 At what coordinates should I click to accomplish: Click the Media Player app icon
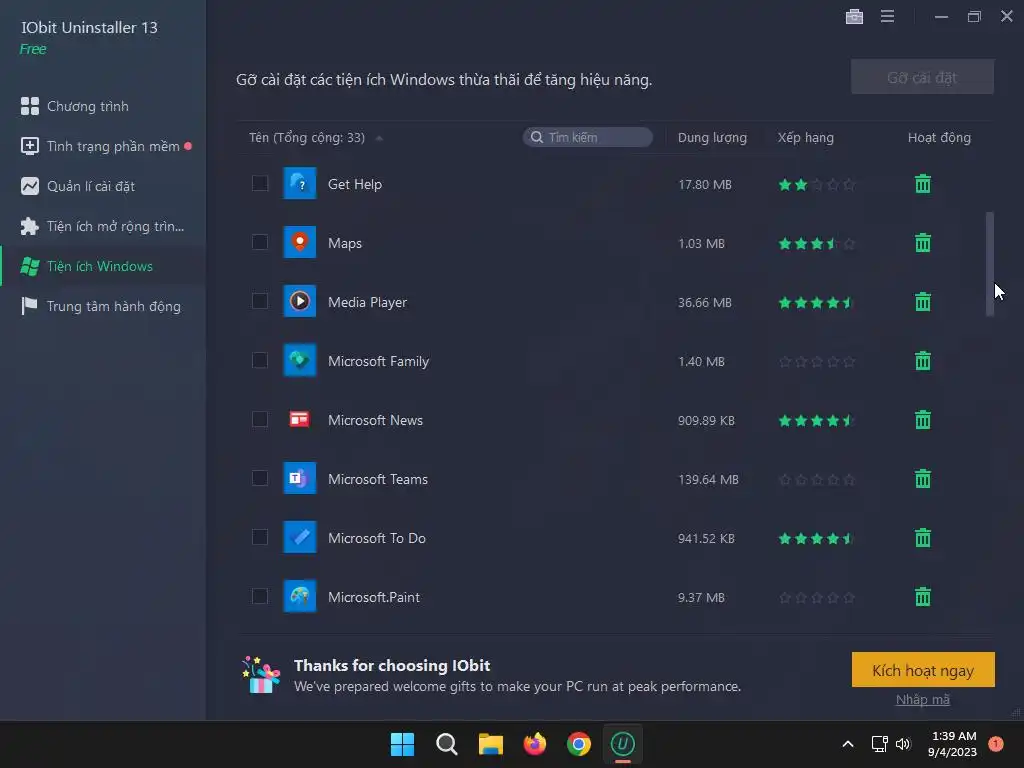[300, 301]
